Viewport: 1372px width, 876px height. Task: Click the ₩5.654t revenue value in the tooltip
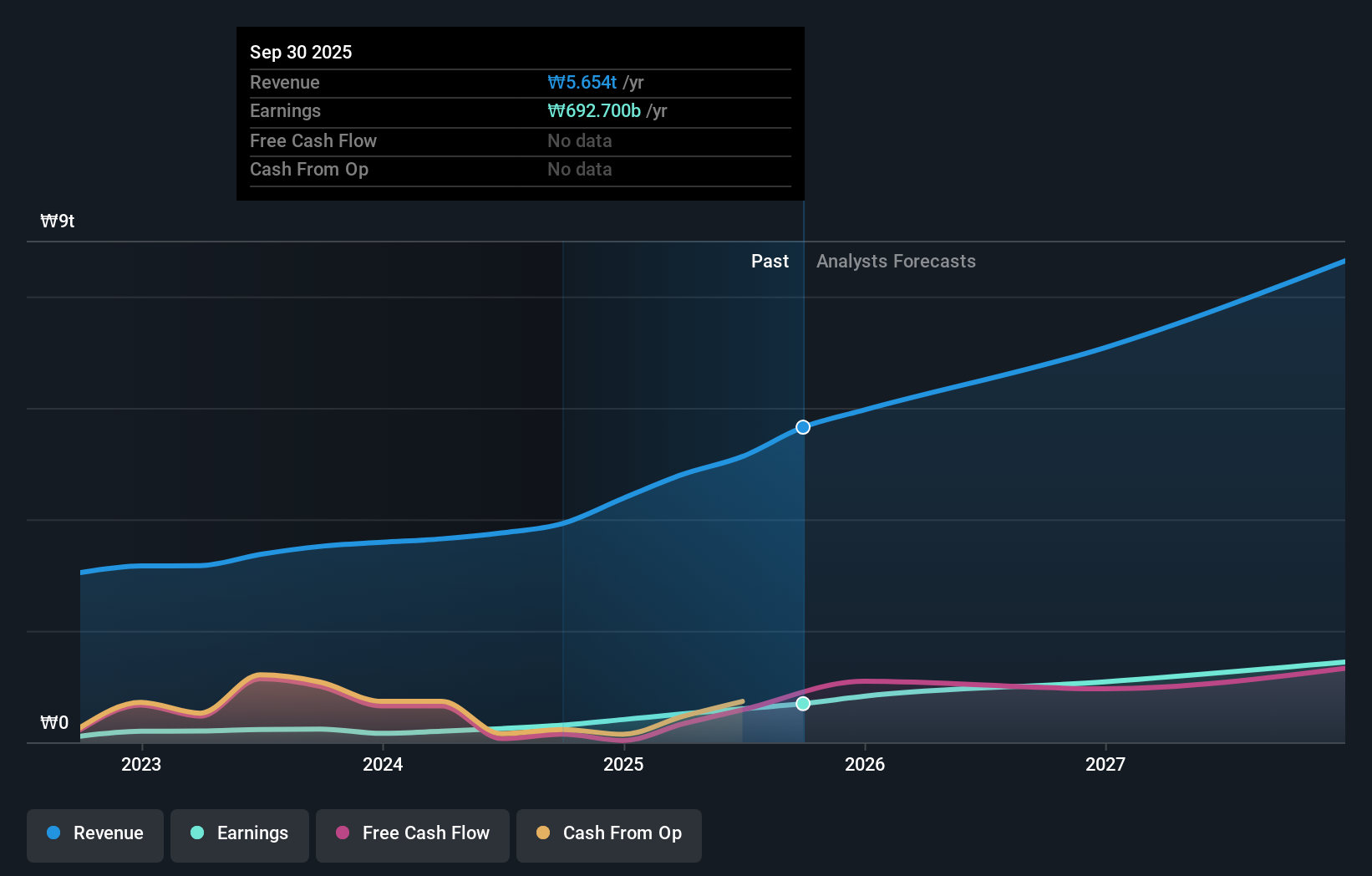tap(582, 82)
